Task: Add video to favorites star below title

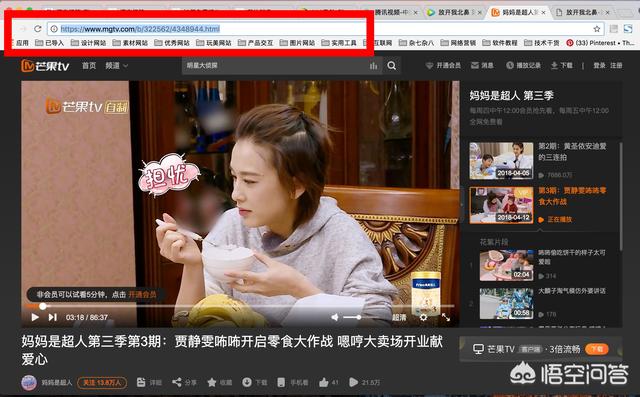Action: click(212, 382)
